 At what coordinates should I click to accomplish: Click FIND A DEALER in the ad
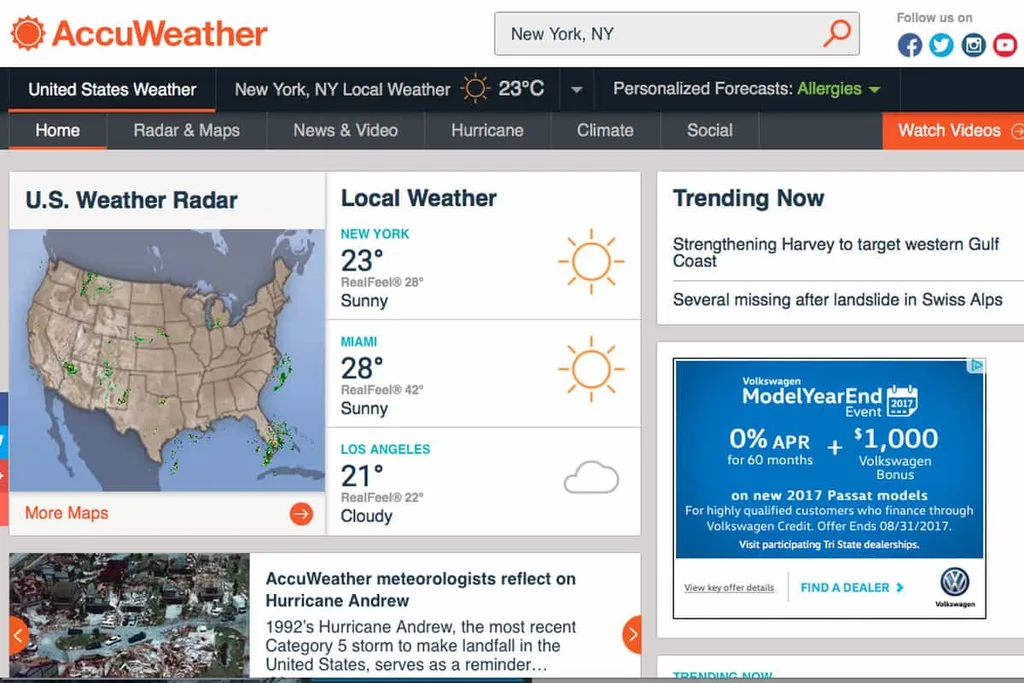852,588
